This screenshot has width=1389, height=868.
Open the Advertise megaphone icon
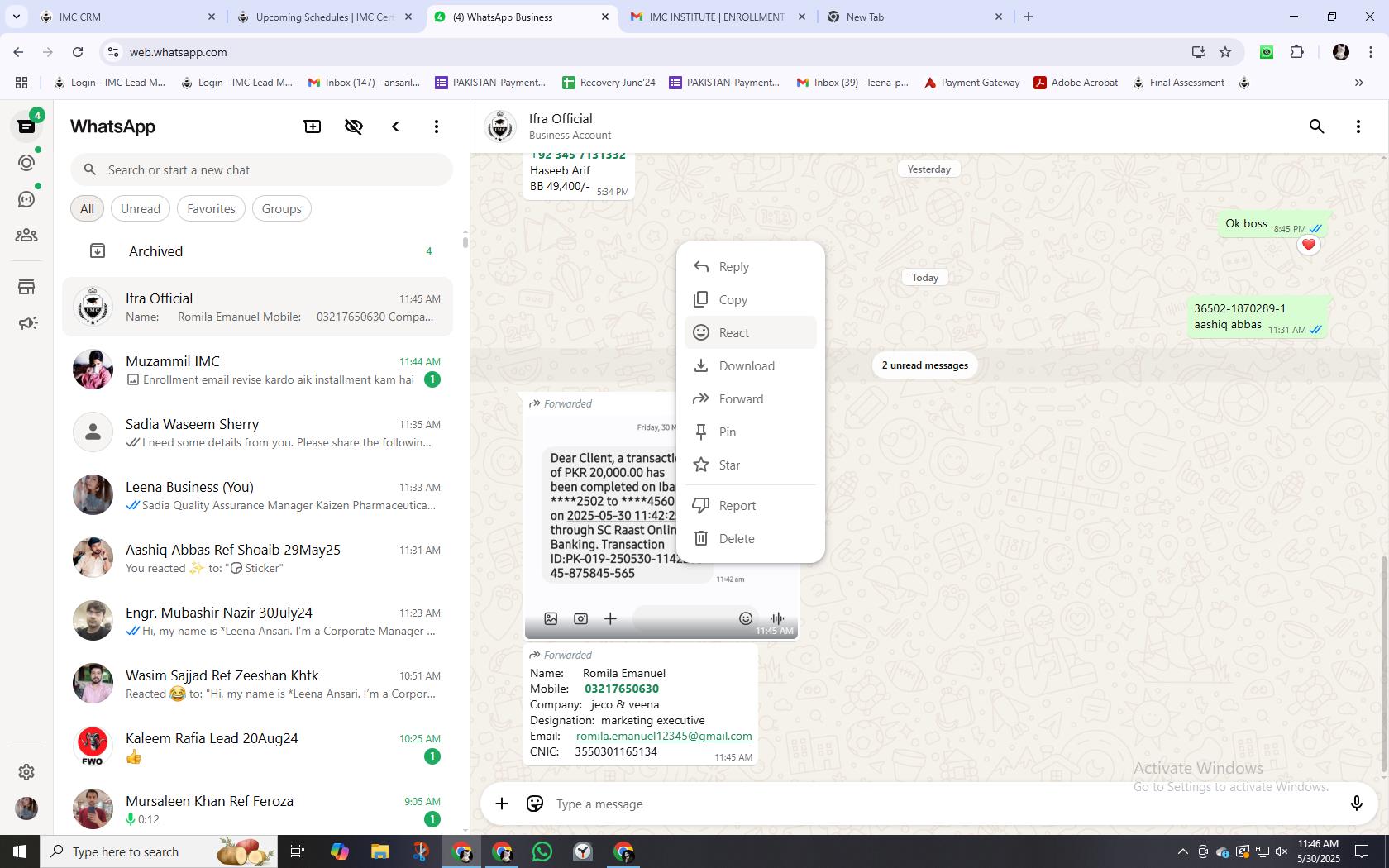[x=26, y=323]
